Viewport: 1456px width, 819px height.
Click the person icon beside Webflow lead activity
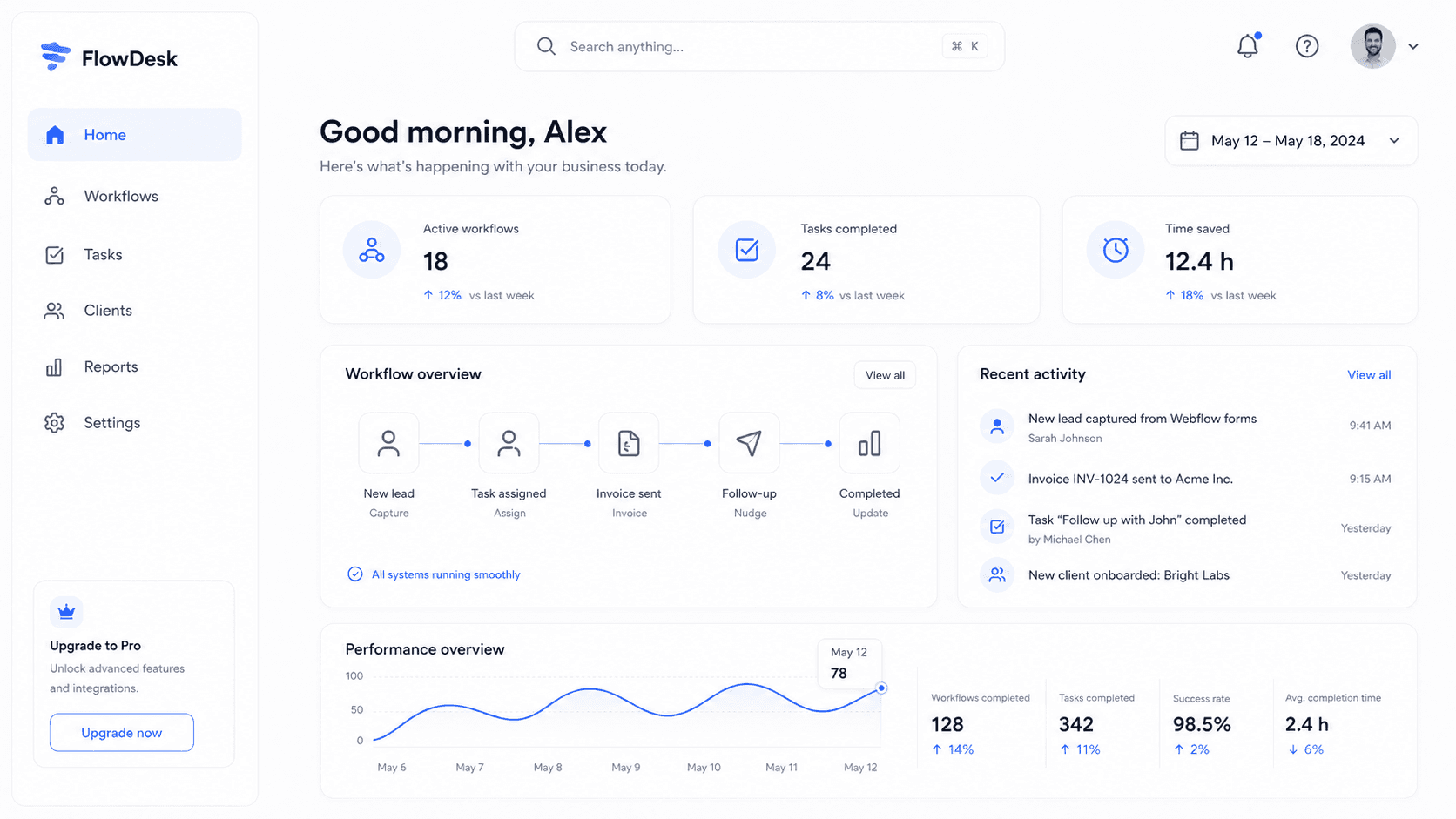pyautogui.click(x=997, y=426)
